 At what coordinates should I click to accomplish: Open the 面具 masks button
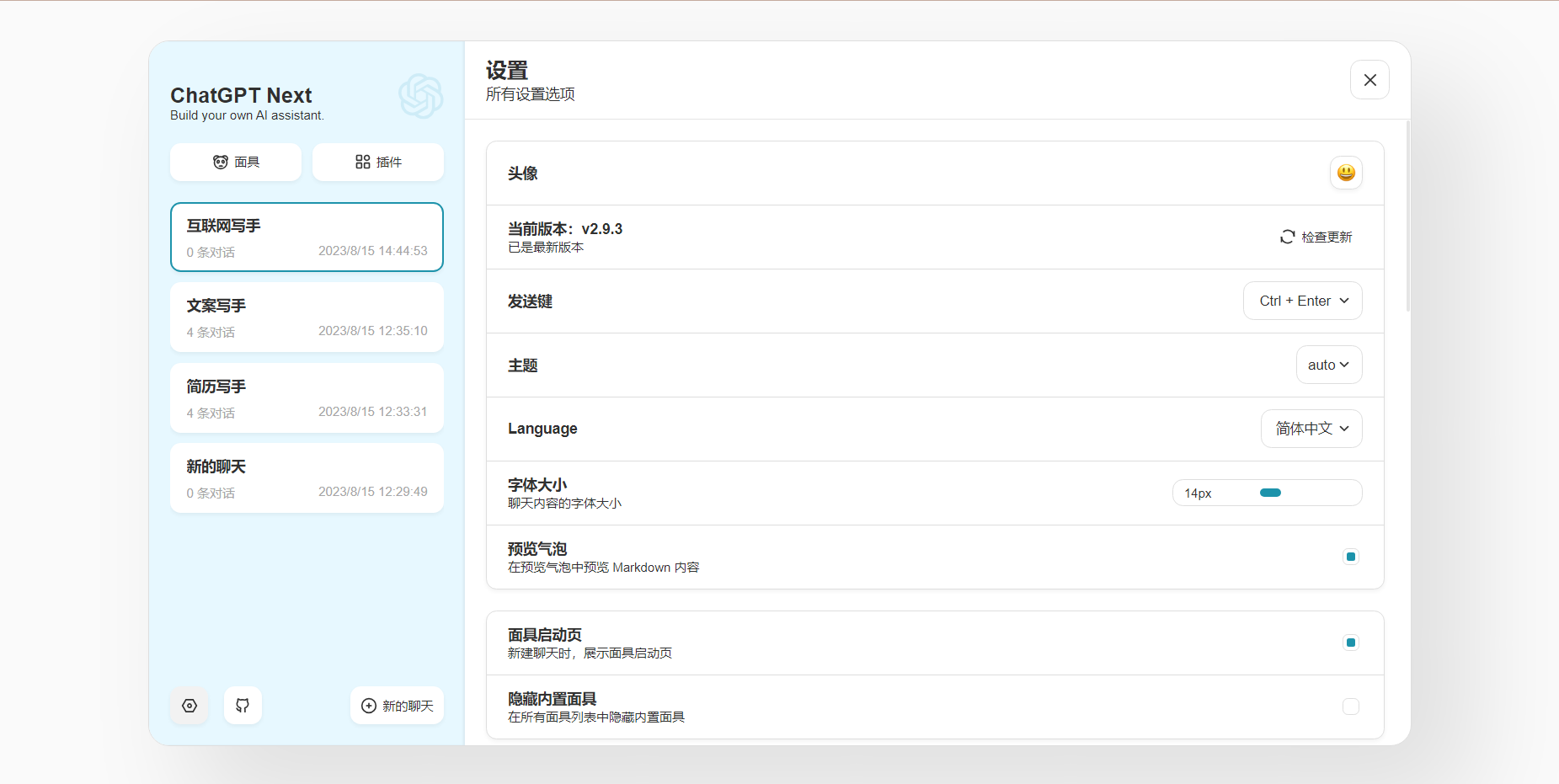pos(236,162)
